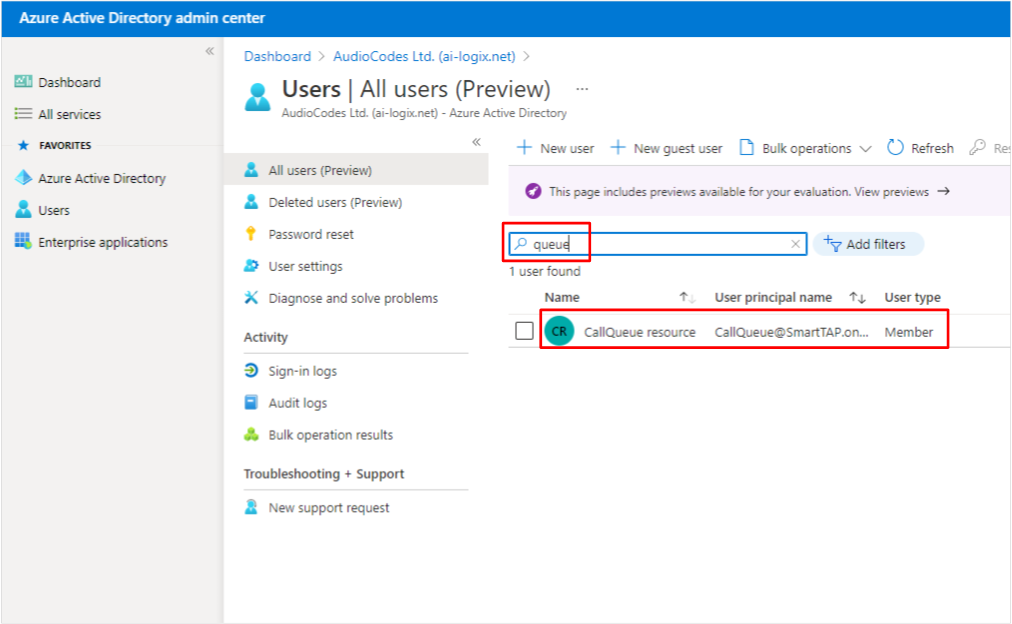Follow the AudioCodes Ltd. (ai-logix.net) breadcrumb link

coord(424,56)
